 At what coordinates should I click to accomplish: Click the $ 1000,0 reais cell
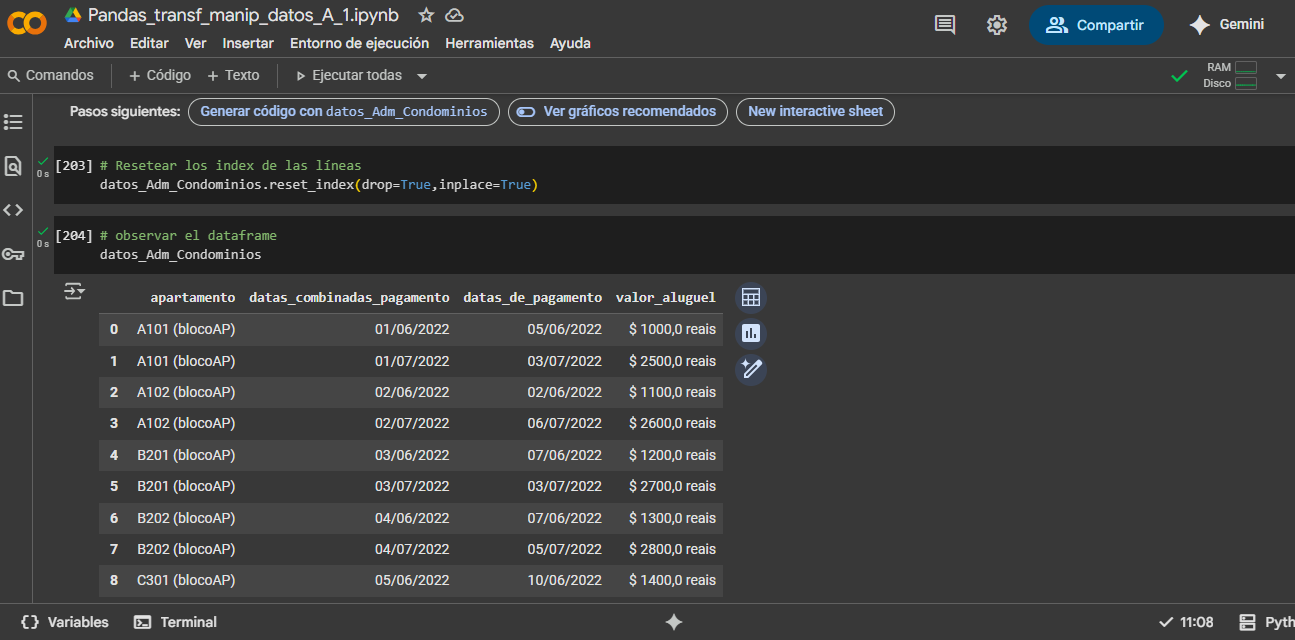tap(673, 329)
